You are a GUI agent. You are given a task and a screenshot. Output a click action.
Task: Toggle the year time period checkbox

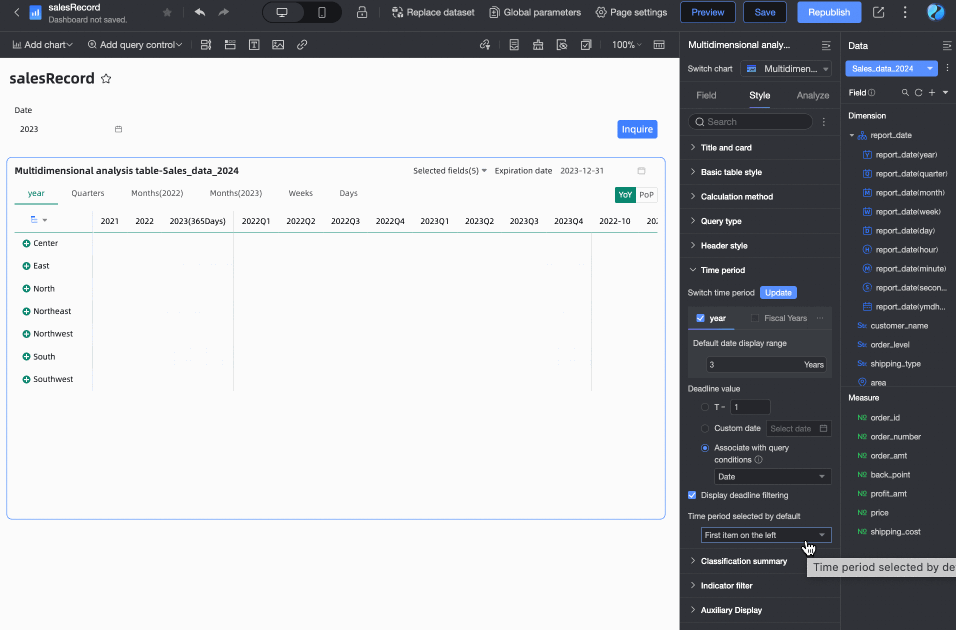700,318
